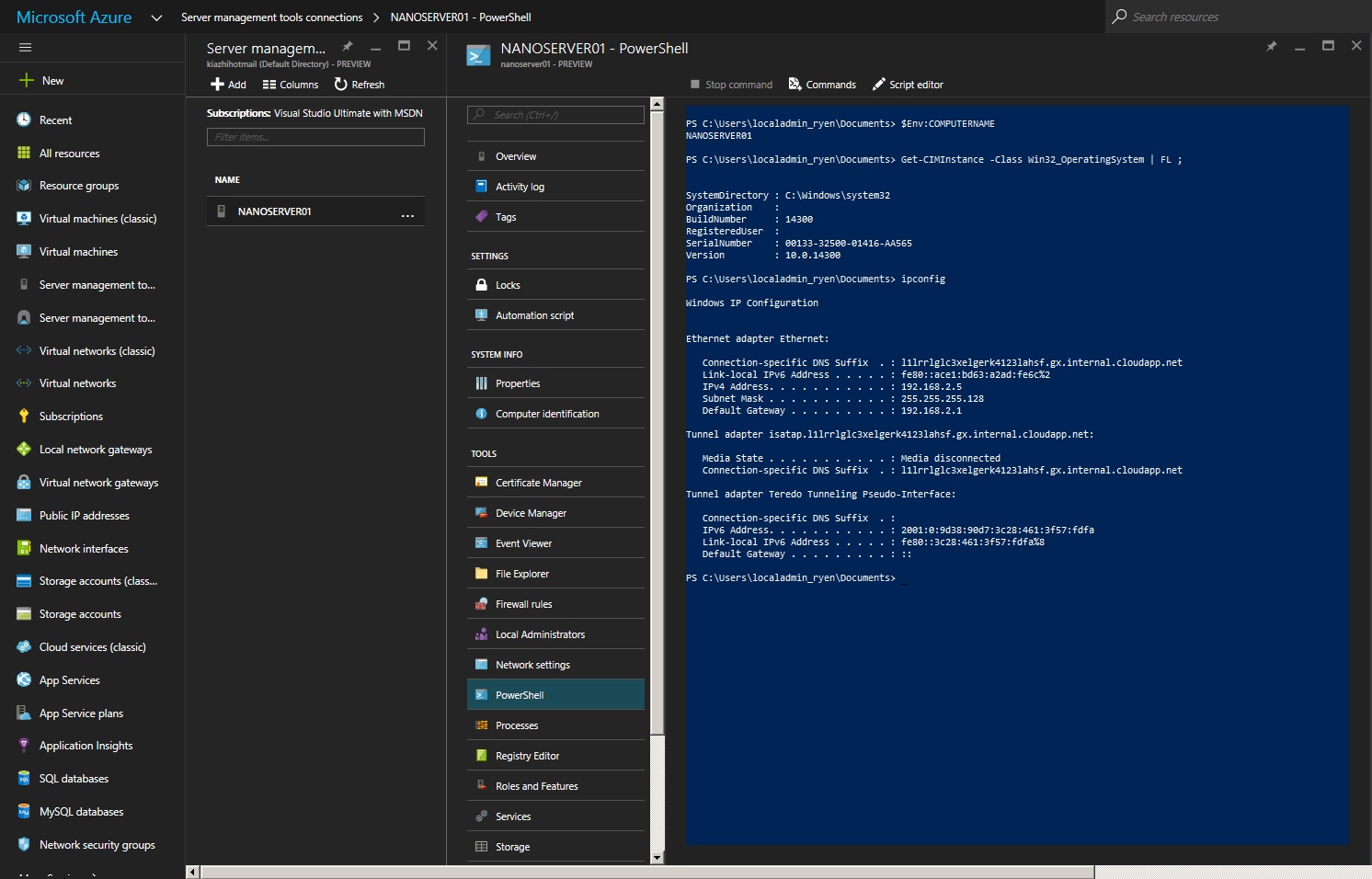Open Local Administrators tool
The height and width of the screenshot is (879, 1372).
coord(555,634)
